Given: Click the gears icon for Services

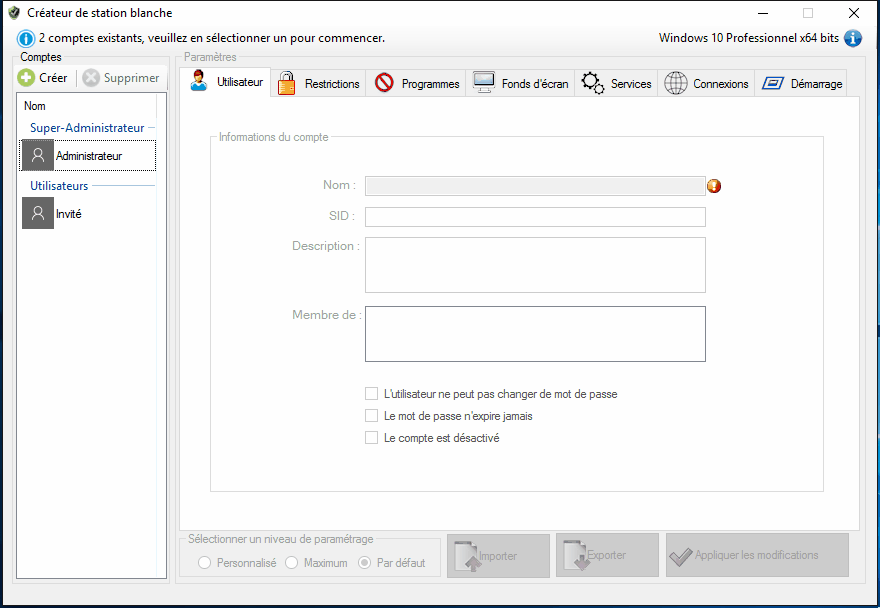Looking at the screenshot, I should coord(592,83).
